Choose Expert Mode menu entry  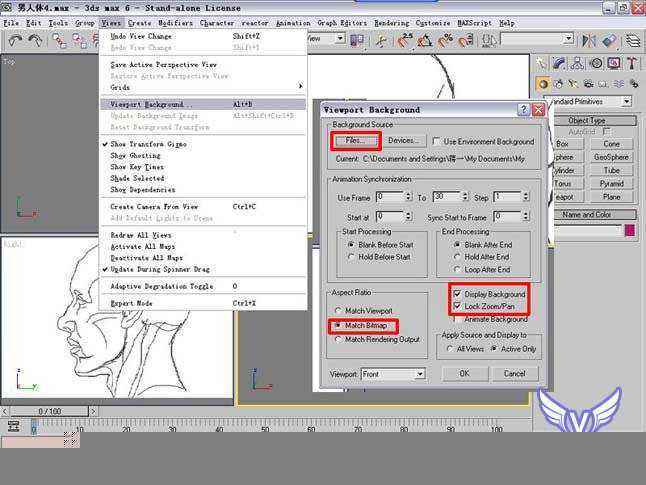pyautogui.click(x=204, y=303)
